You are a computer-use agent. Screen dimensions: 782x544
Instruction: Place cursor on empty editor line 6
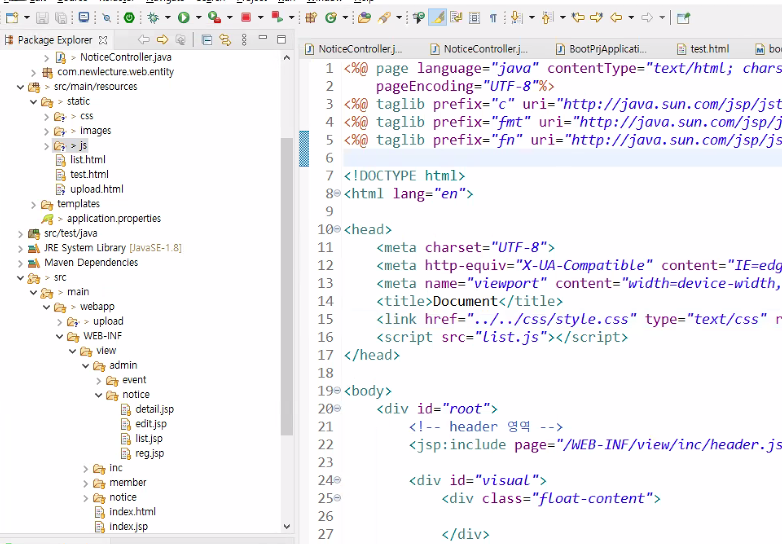563,158
